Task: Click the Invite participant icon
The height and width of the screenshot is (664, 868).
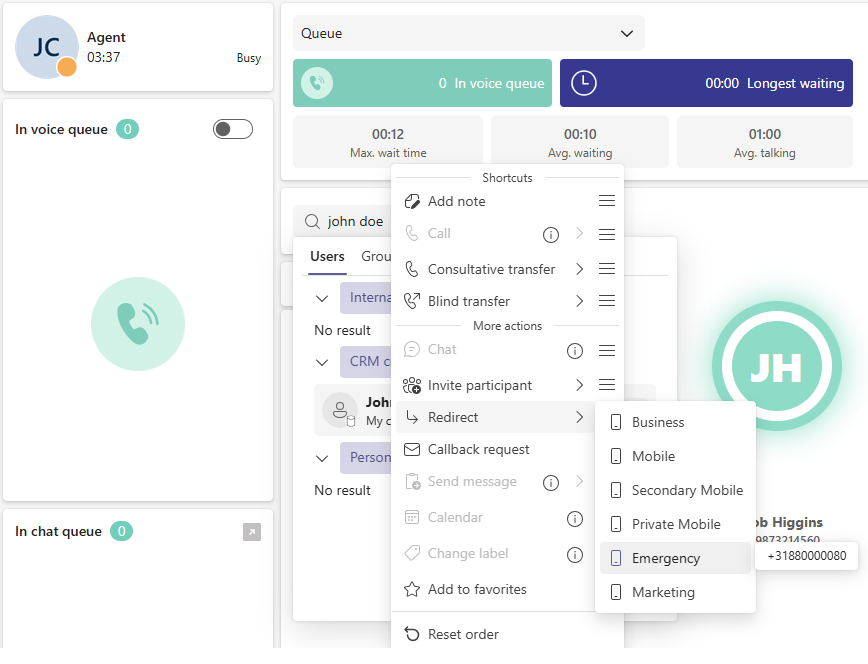Action: (412, 385)
